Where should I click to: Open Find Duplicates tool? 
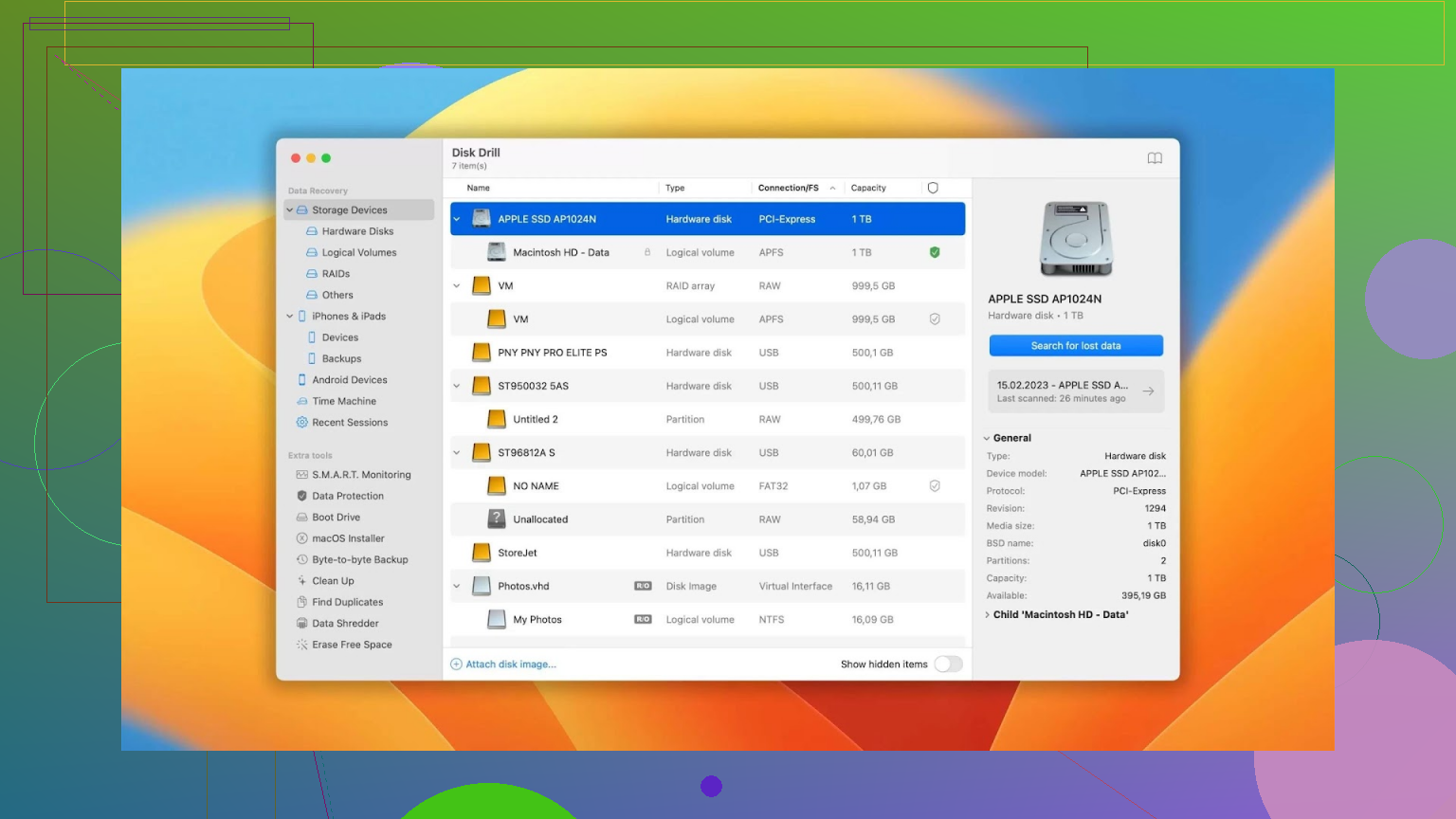347,602
